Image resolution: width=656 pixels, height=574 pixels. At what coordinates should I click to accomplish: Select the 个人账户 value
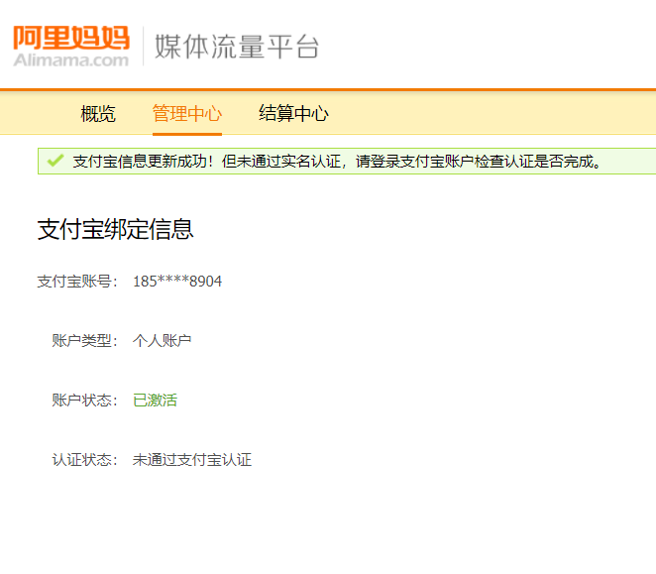162,341
